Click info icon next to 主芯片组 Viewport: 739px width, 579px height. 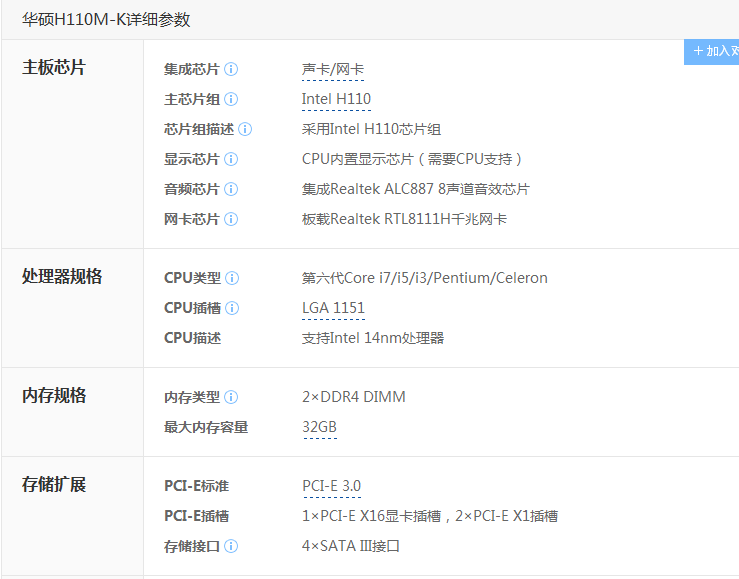[x=231, y=99]
